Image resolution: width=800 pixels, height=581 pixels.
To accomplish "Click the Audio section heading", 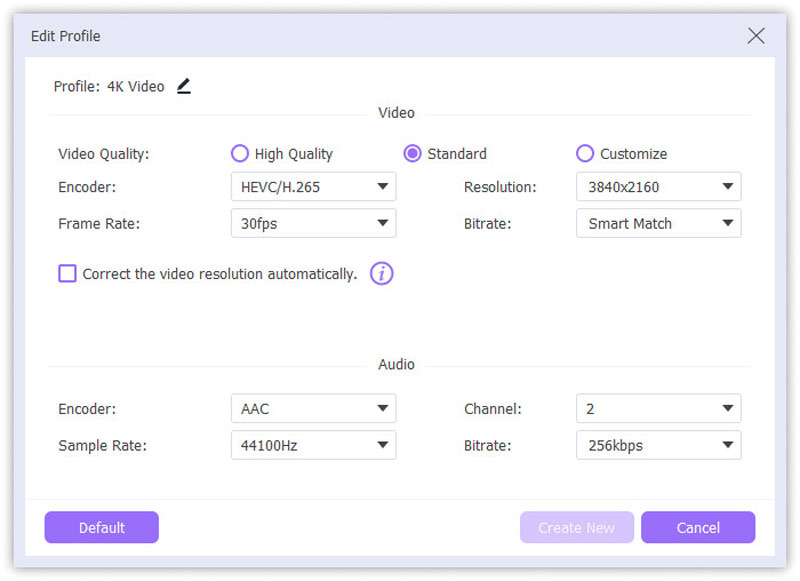I will pos(396,365).
